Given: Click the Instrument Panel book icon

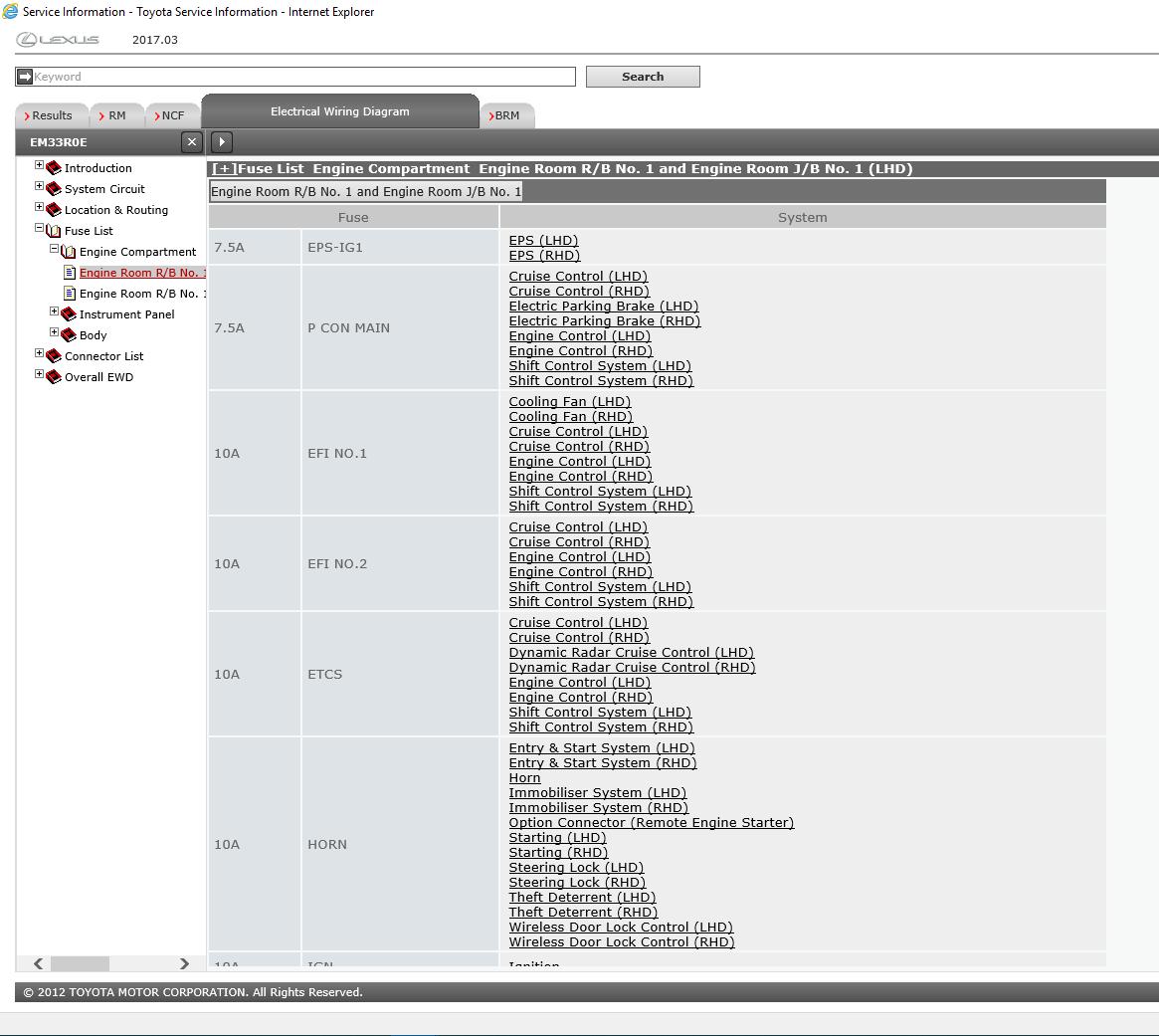Looking at the screenshot, I should 68,314.
